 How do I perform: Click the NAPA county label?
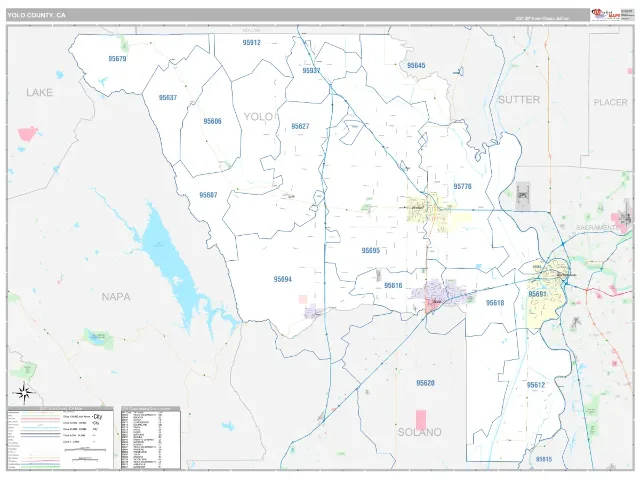point(116,297)
